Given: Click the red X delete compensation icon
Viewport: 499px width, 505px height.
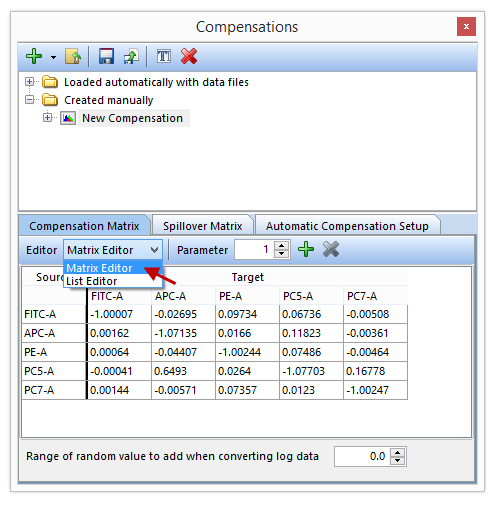Looking at the screenshot, I should click(x=189, y=56).
